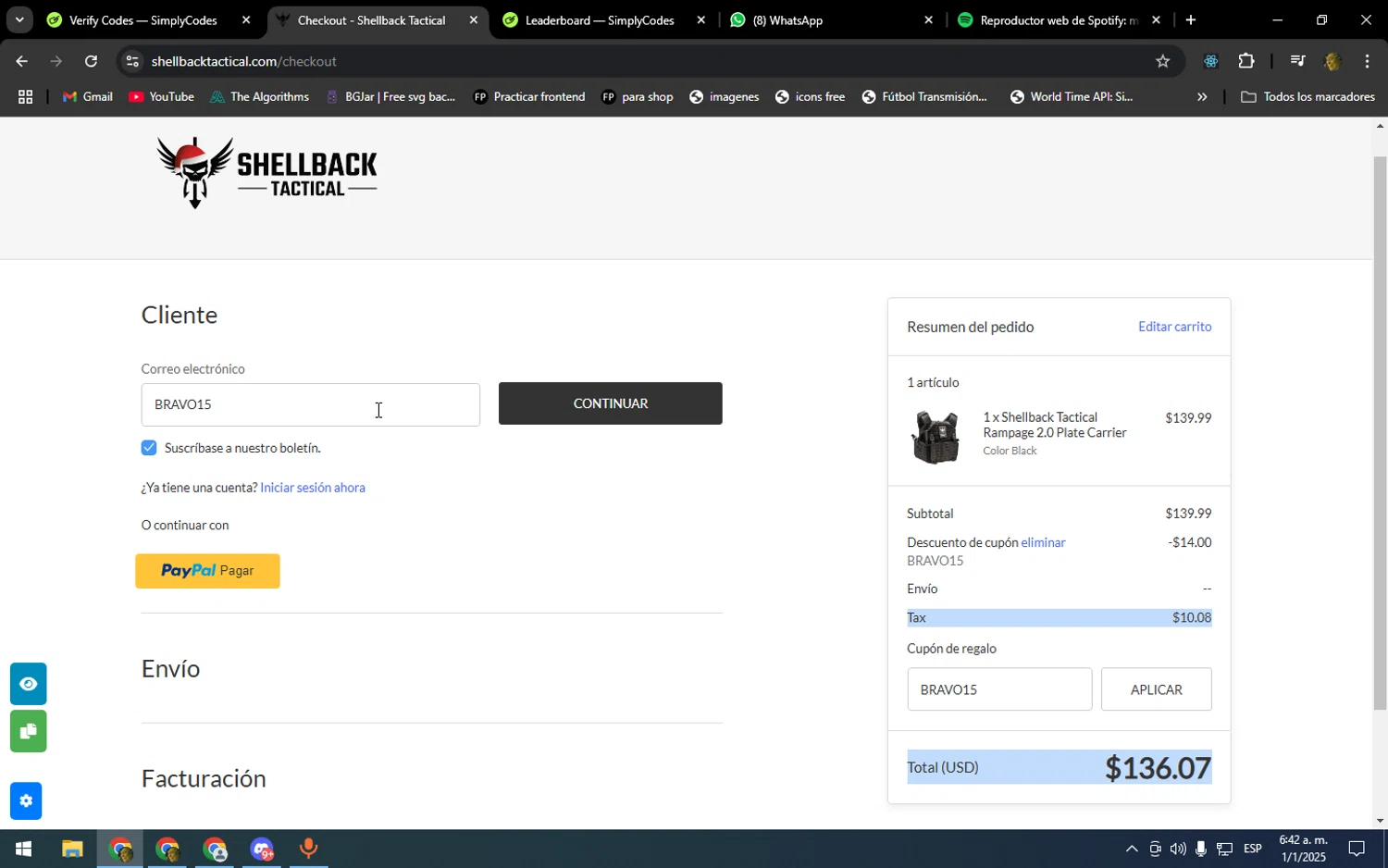Click the Correo electrónico input field
Image resolution: width=1388 pixels, height=868 pixels.
[311, 404]
